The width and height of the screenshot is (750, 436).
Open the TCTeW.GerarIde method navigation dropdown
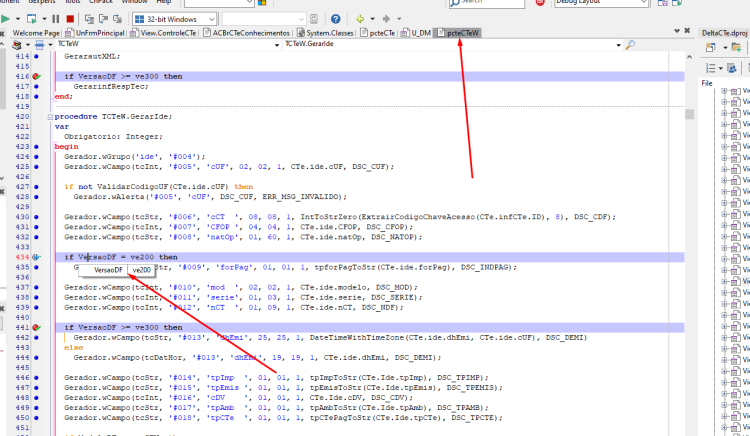tap(618, 45)
